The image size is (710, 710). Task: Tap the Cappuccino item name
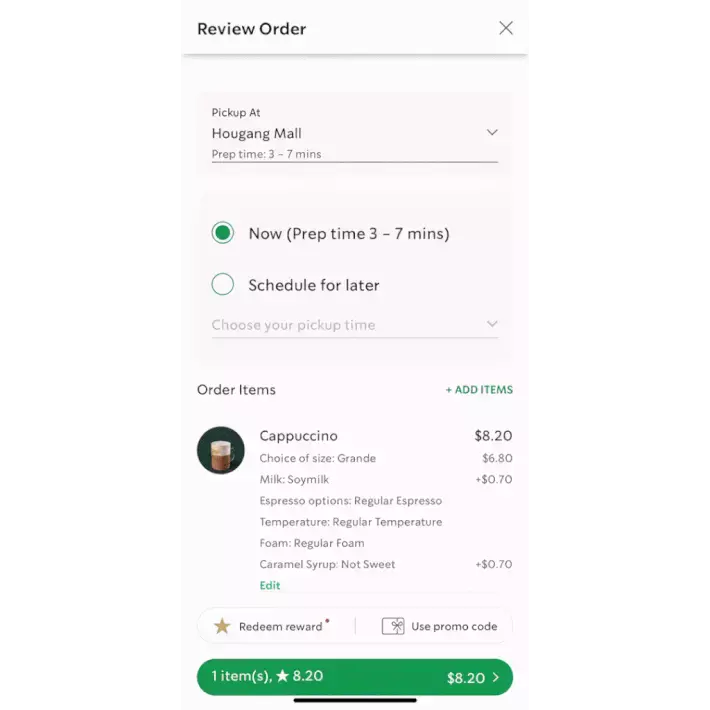click(x=298, y=436)
